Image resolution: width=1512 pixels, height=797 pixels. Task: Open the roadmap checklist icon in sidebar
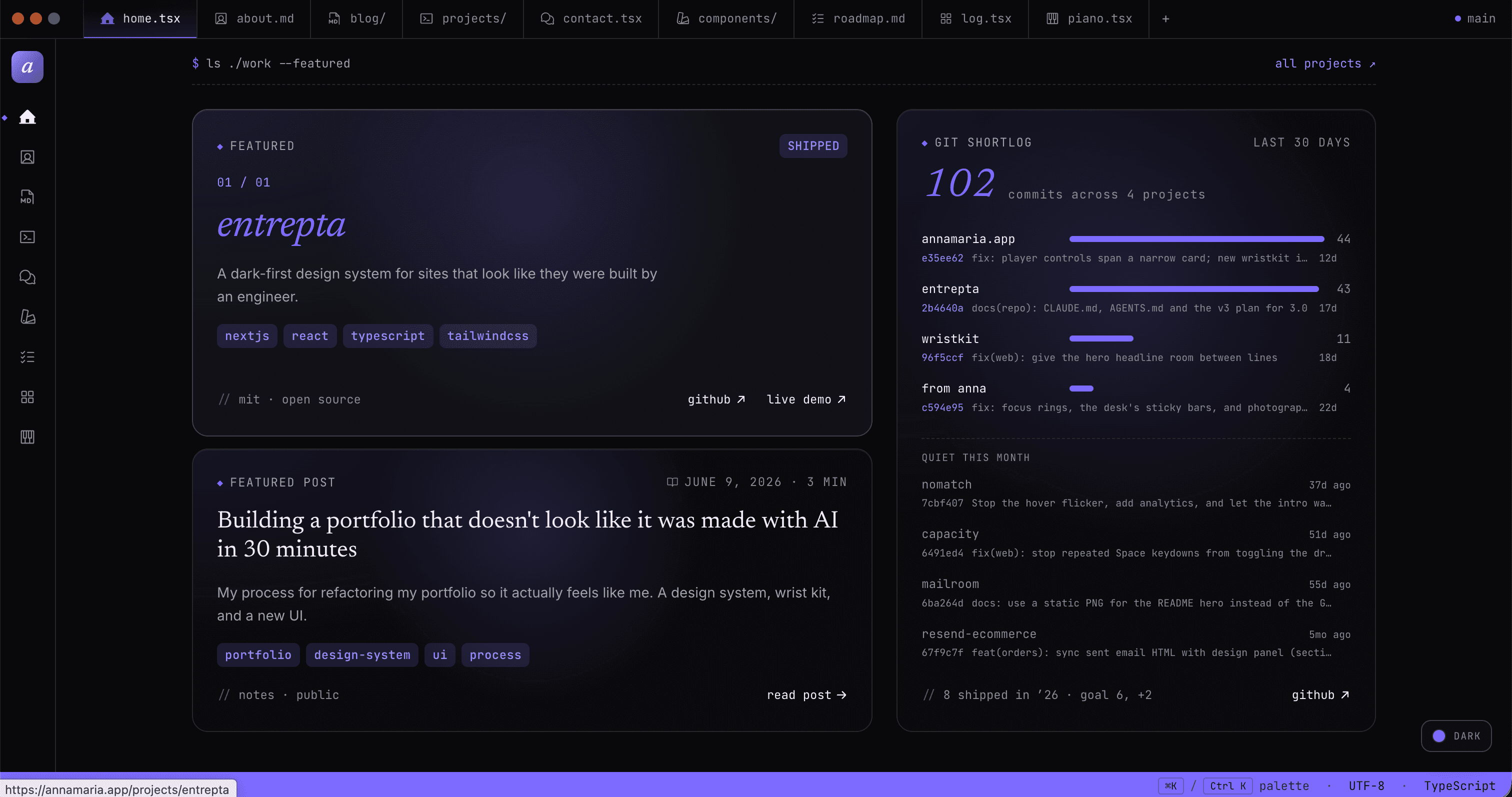[27, 356]
